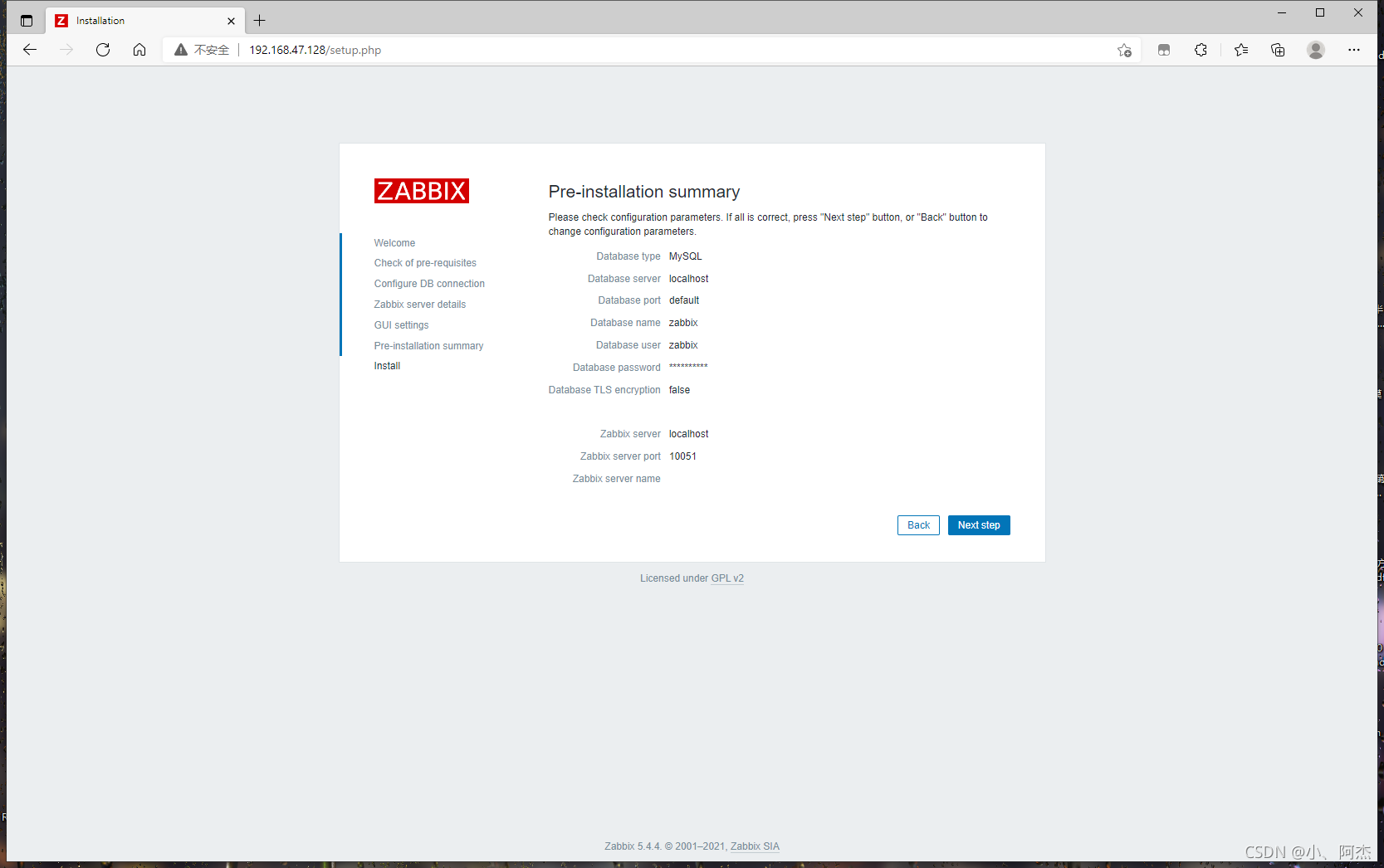Select the Installation browser tab

point(145,21)
